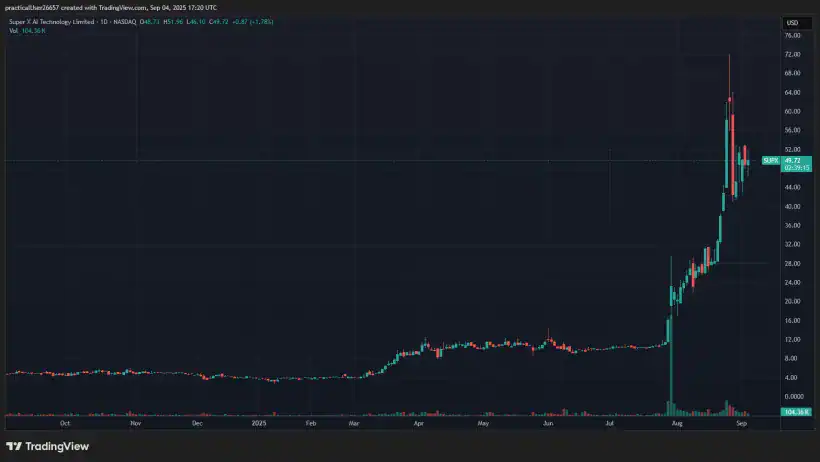The height and width of the screenshot is (462, 820).
Task: Click the 104.36 K volume axis label
Action: pos(797,412)
